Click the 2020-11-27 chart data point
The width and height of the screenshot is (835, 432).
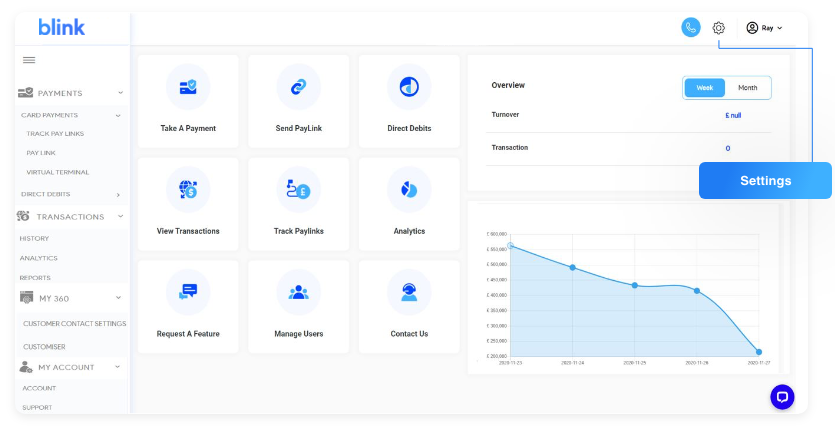pos(759,352)
